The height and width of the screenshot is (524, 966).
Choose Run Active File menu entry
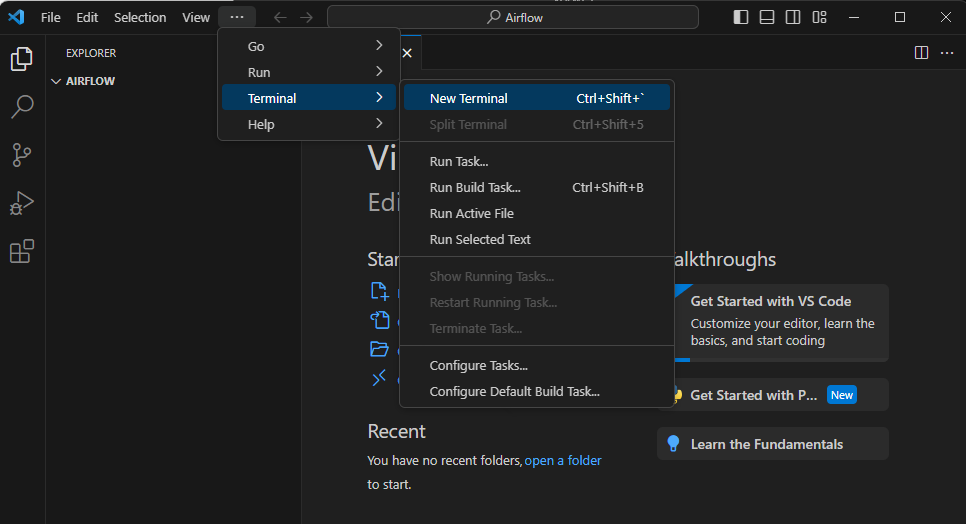[537, 213]
